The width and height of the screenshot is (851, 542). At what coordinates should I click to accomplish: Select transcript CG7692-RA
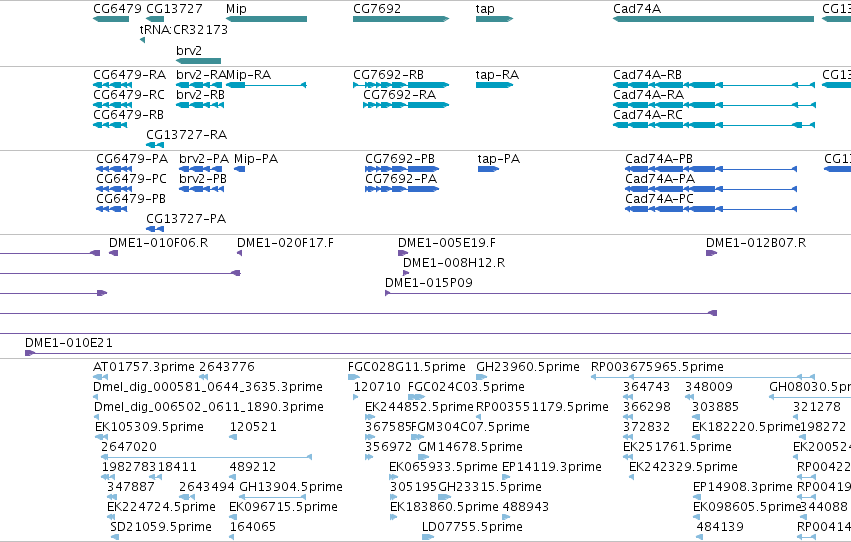[406, 105]
